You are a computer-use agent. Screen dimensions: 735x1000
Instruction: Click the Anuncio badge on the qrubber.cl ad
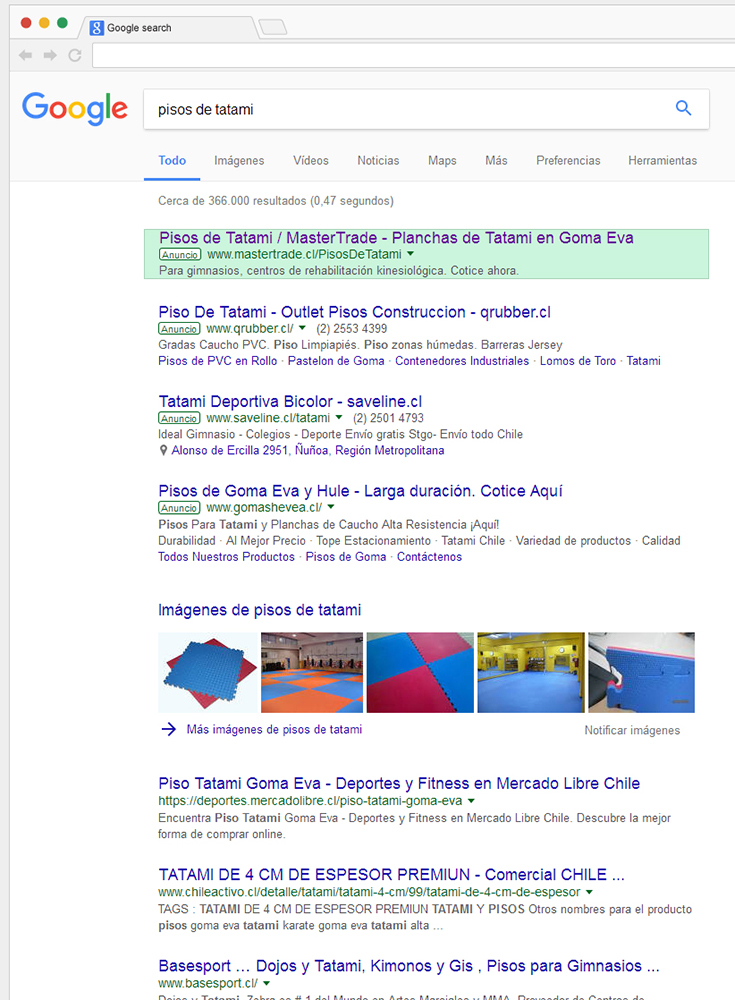[179, 329]
